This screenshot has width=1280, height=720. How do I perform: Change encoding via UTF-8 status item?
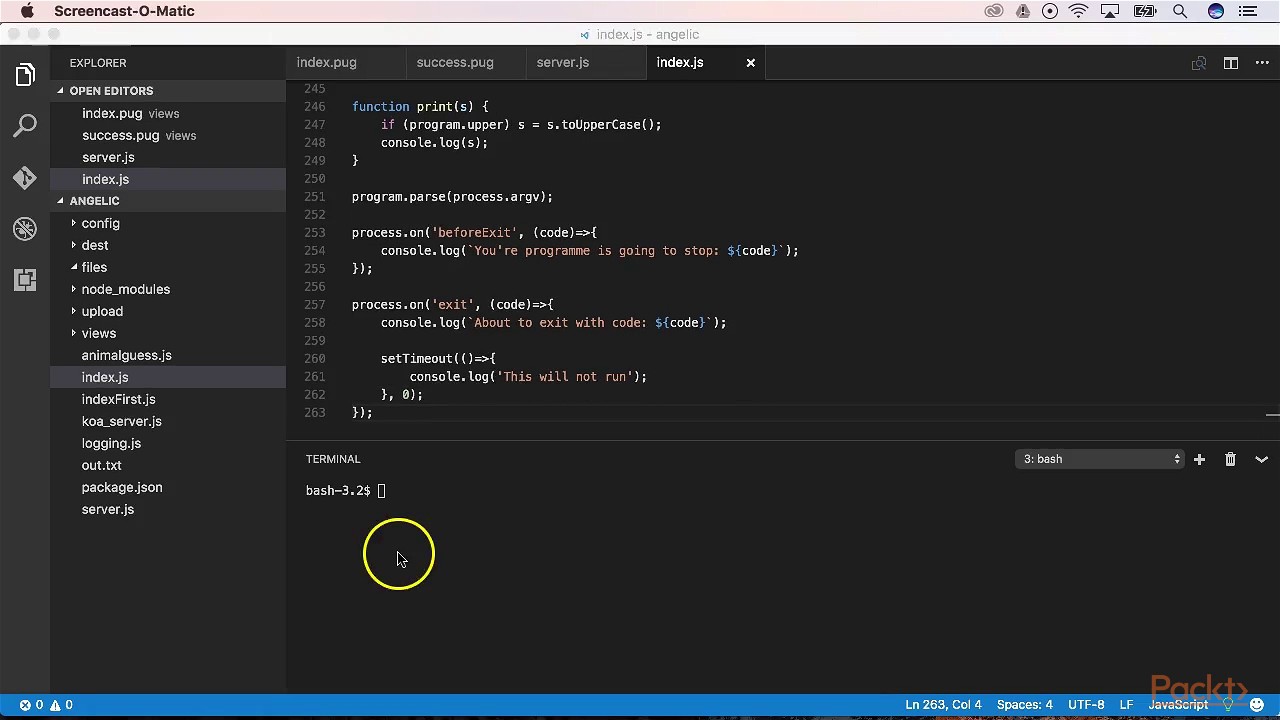coord(1086,705)
